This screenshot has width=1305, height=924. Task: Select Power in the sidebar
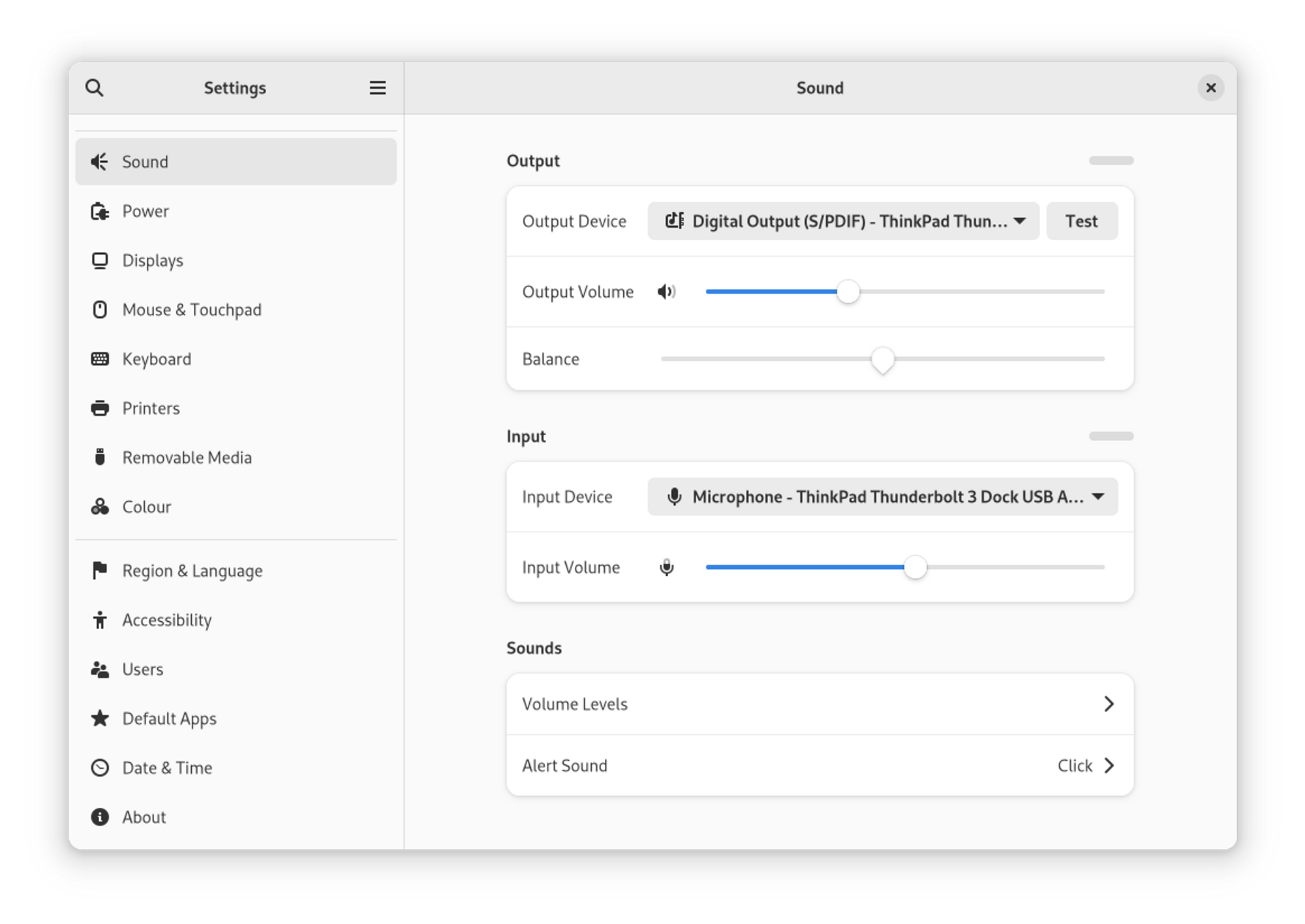(236, 211)
